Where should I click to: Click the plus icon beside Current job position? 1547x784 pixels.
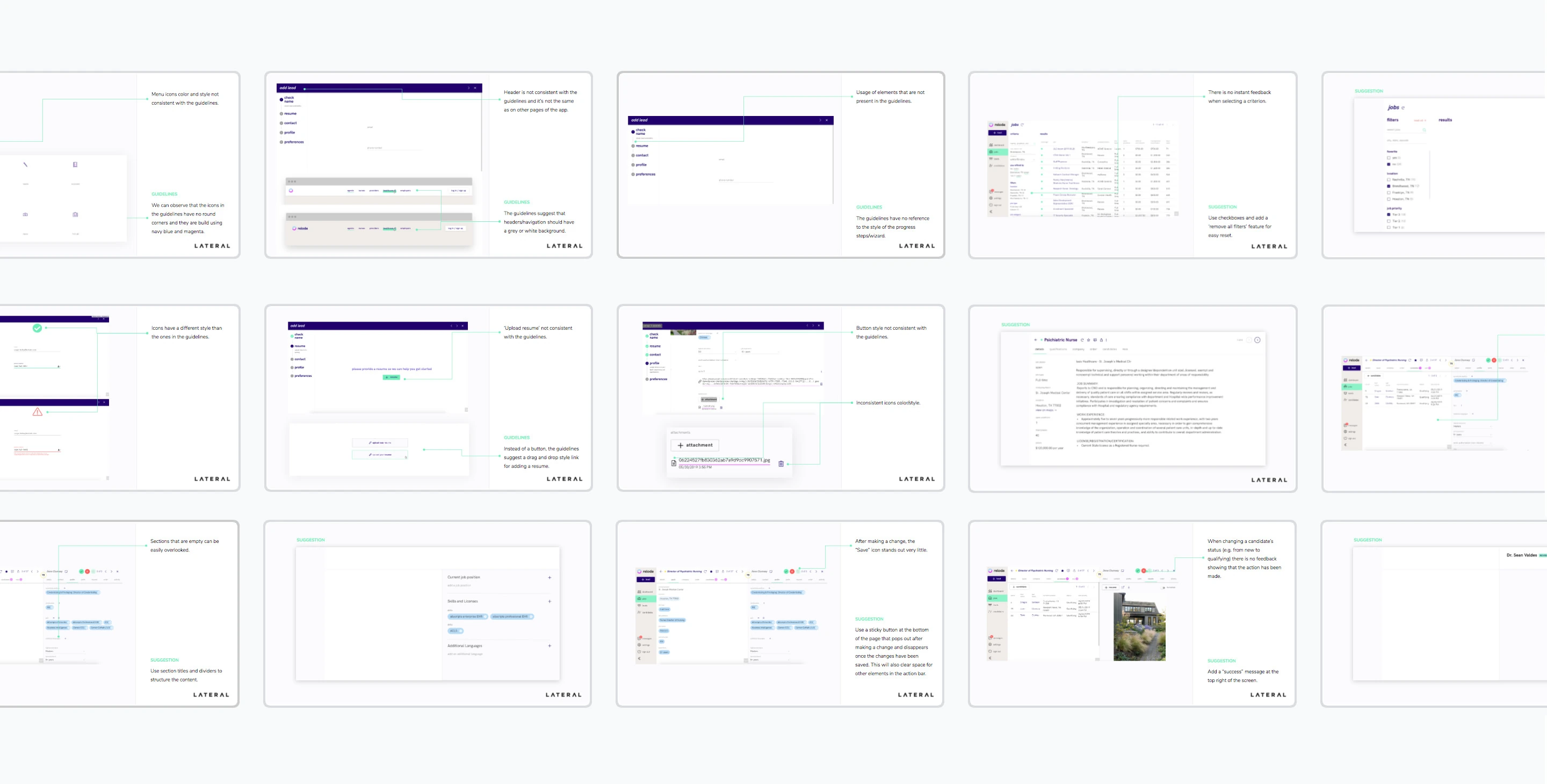point(550,578)
